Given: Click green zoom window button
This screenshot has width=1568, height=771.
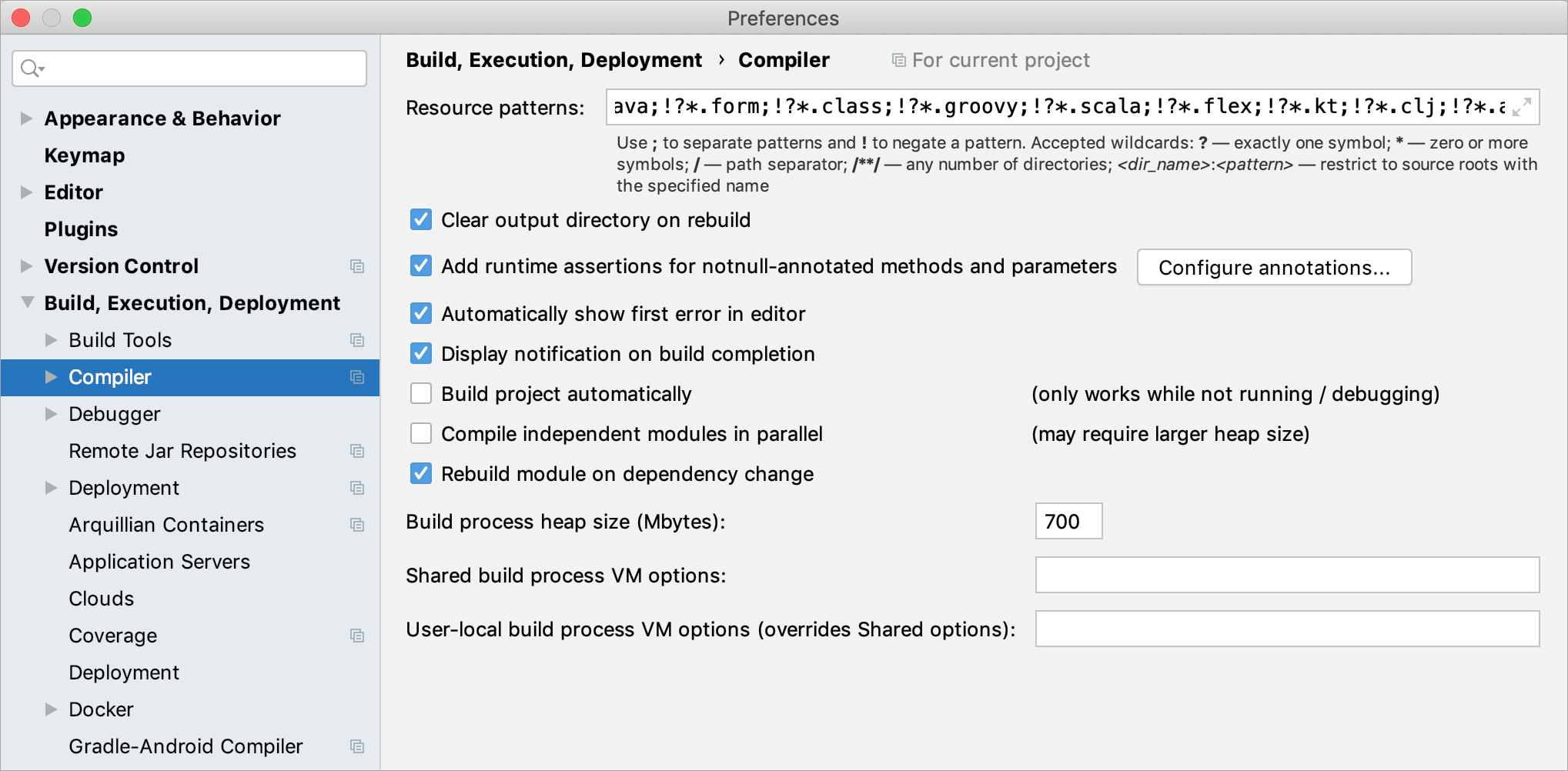Looking at the screenshot, I should coord(82,18).
